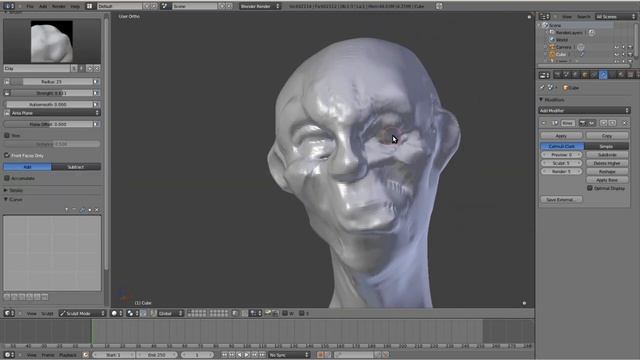
Task: Open the Render menu
Action: 59,7
